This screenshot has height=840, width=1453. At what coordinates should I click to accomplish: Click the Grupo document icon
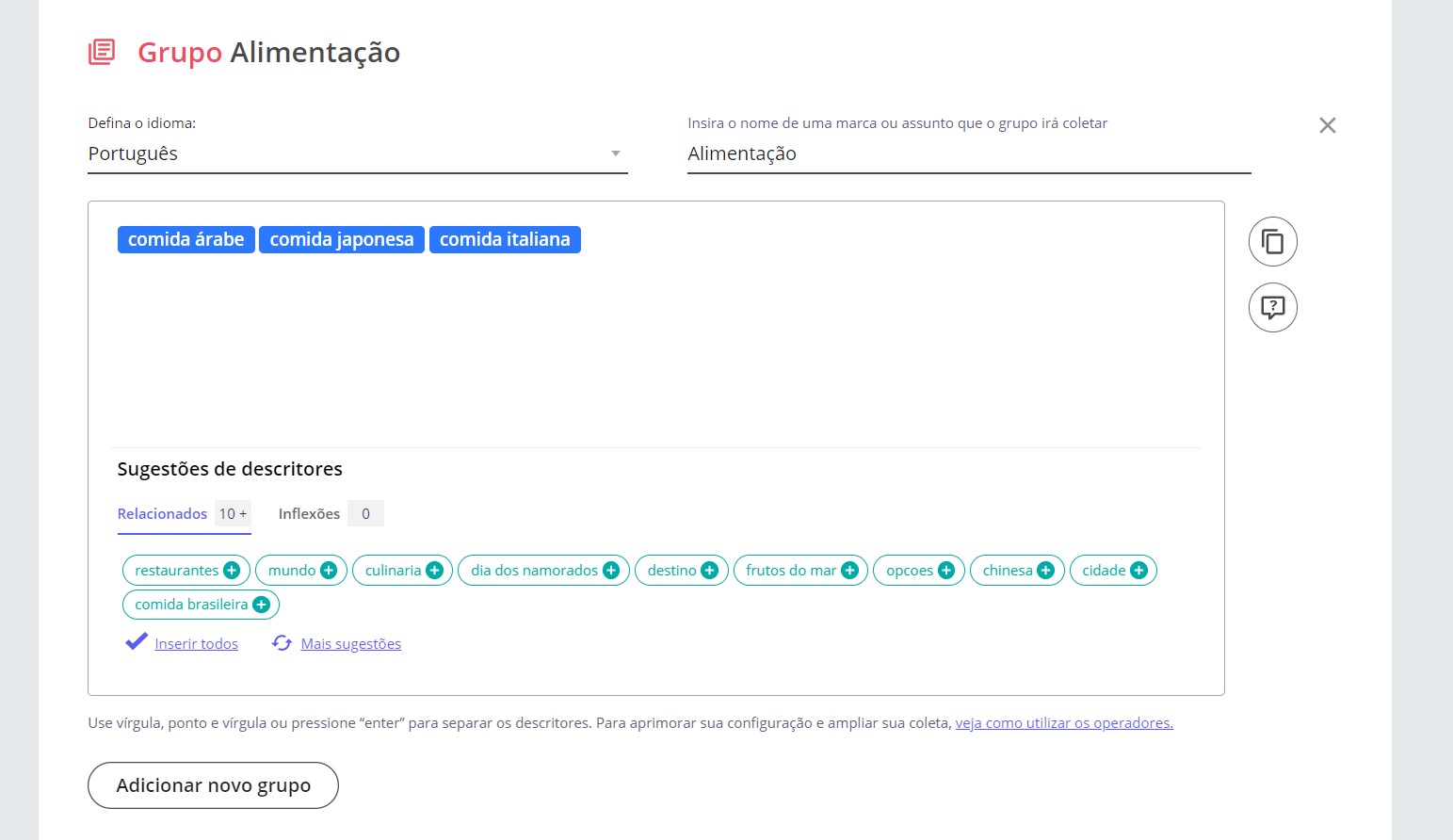[102, 52]
